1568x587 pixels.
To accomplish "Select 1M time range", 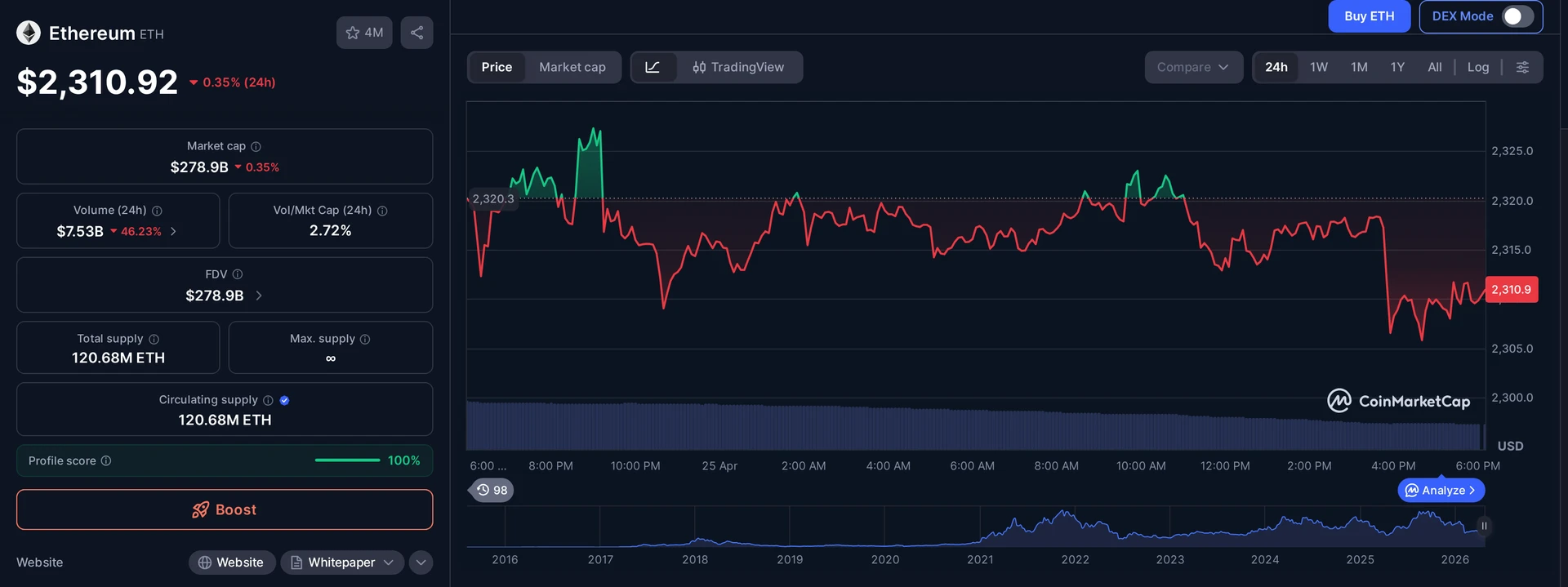I will (x=1359, y=67).
